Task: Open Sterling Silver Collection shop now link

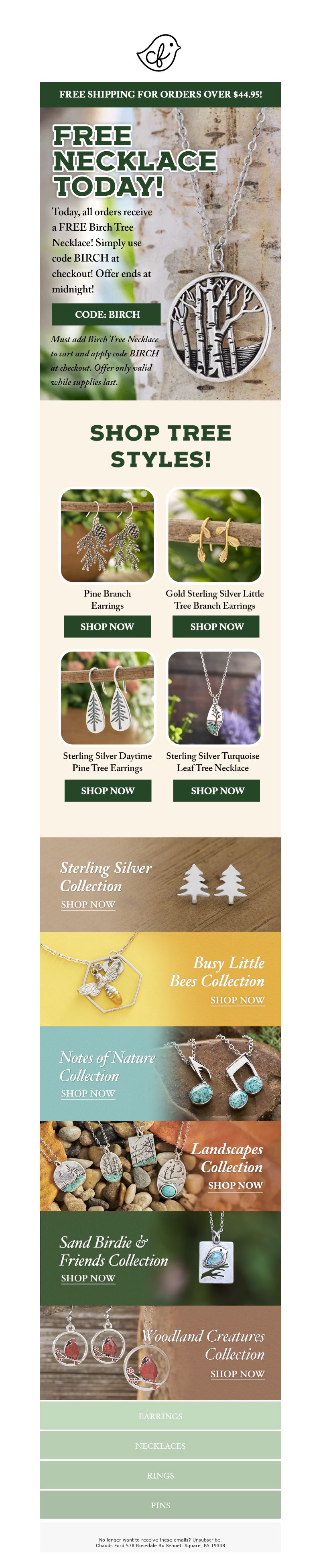Action: tap(88, 905)
